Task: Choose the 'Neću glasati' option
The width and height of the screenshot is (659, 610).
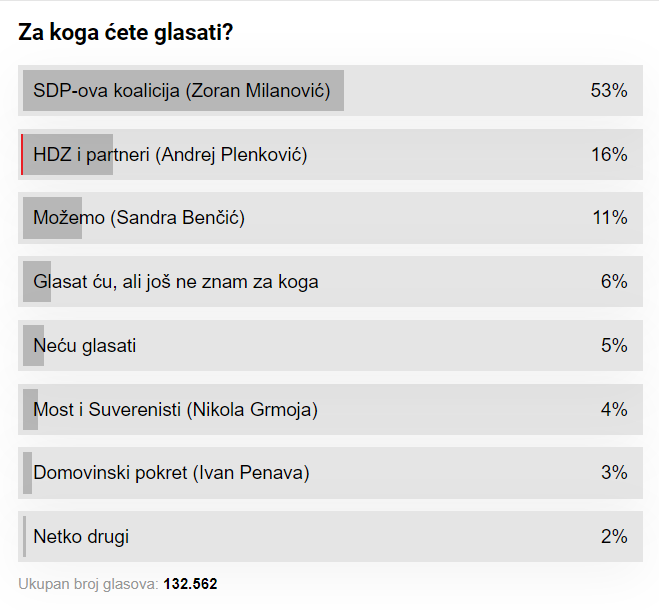Action: coord(85,346)
